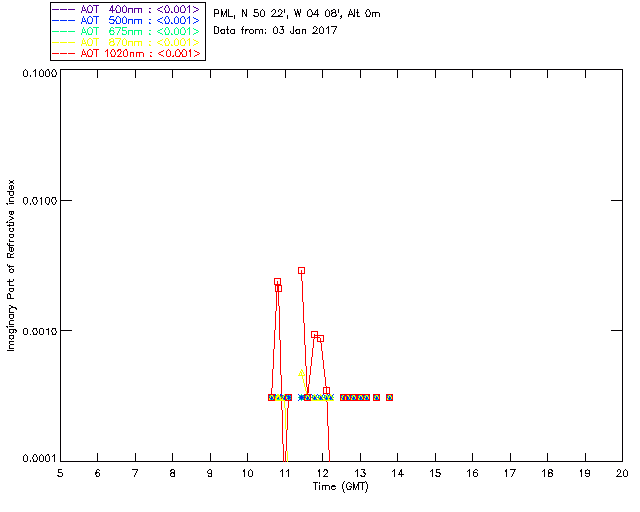
Task: Click the 'Imaginary Part of Refractive Index' axis title
Action: tap(11, 265)
